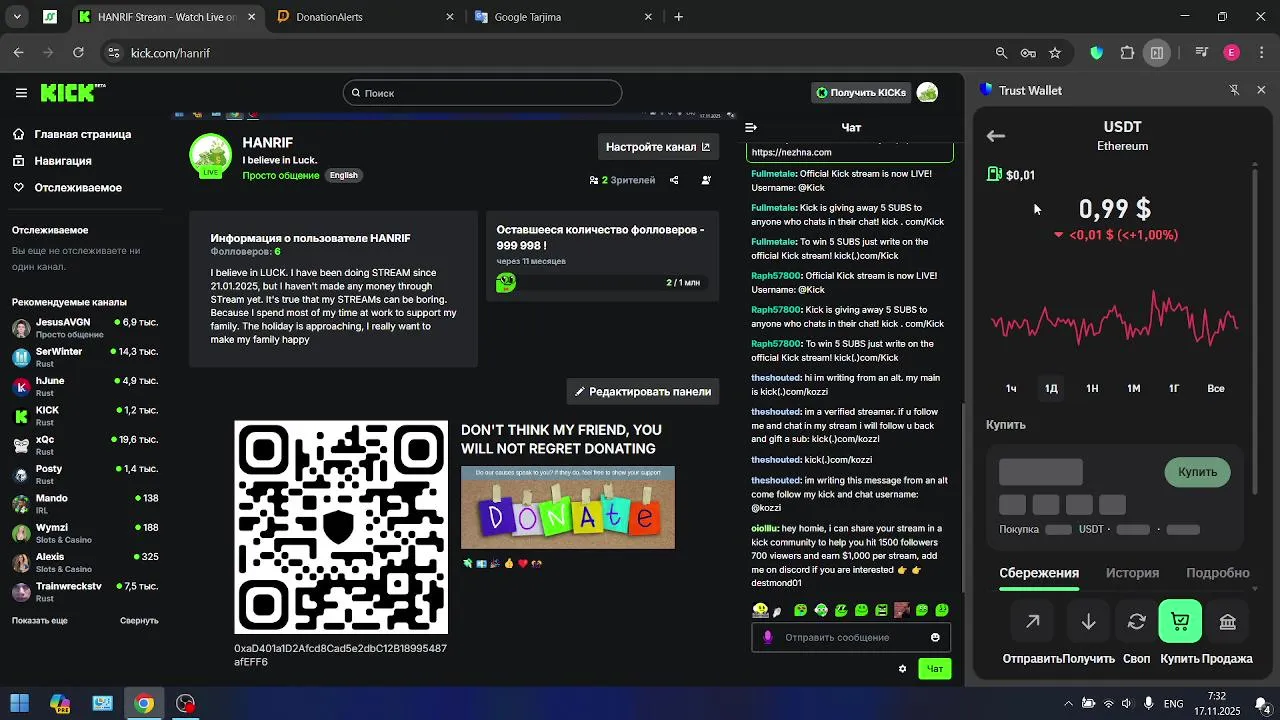
Task: Pin the Trust Wallet side panel
Action: click(1234, 90)
